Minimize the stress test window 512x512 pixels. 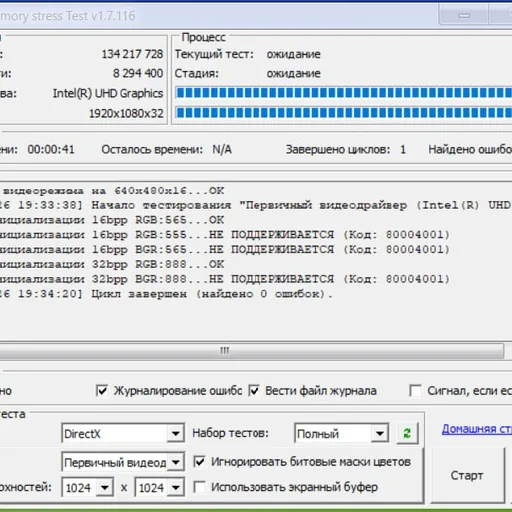(x=464, y=15)
